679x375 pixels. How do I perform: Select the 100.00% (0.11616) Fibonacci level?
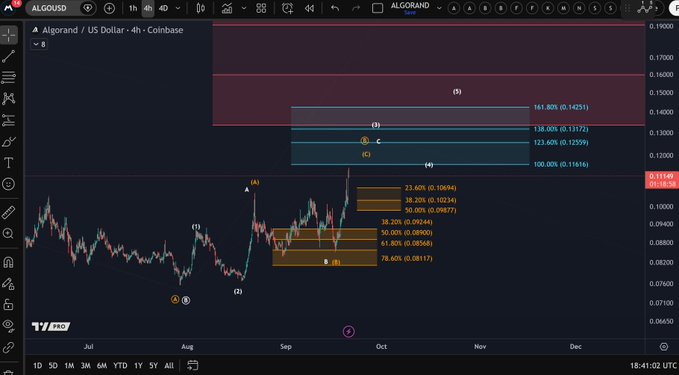(561, 164)
